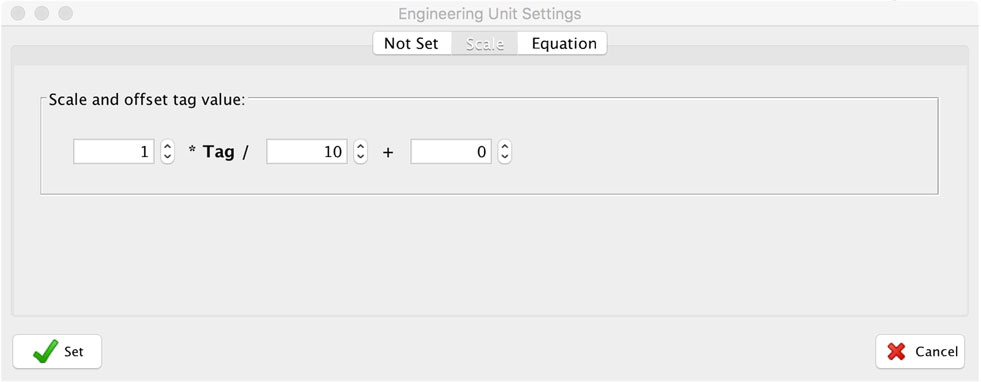
Task: Switch to the Not Set tab
Action: pyautogui.click(x=412, y=44)
